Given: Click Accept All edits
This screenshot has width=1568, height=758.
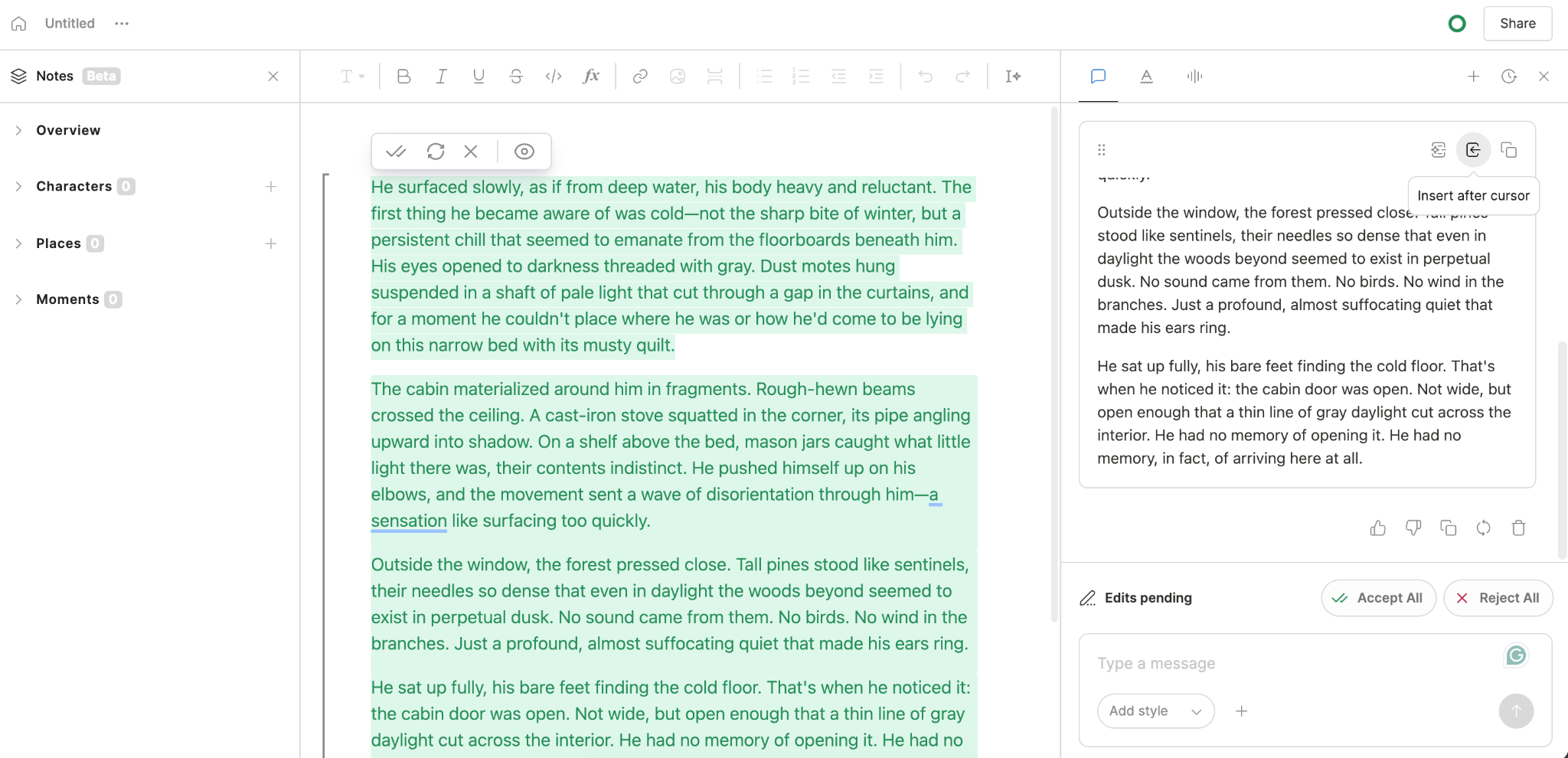Looking at the screenshot, I should click(1378, 598).
